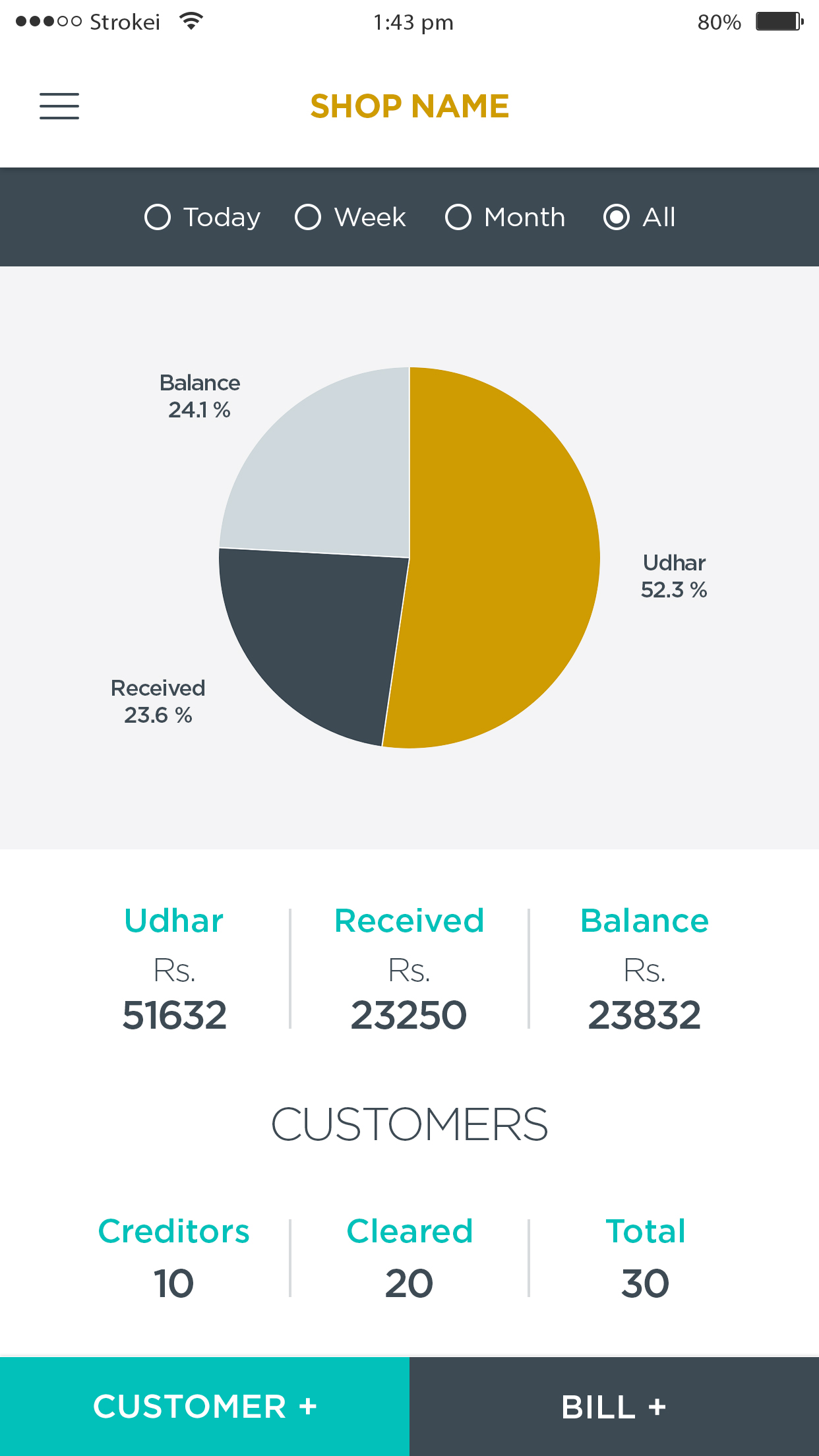
Task: Select the Month radio button
Action: 458,217
